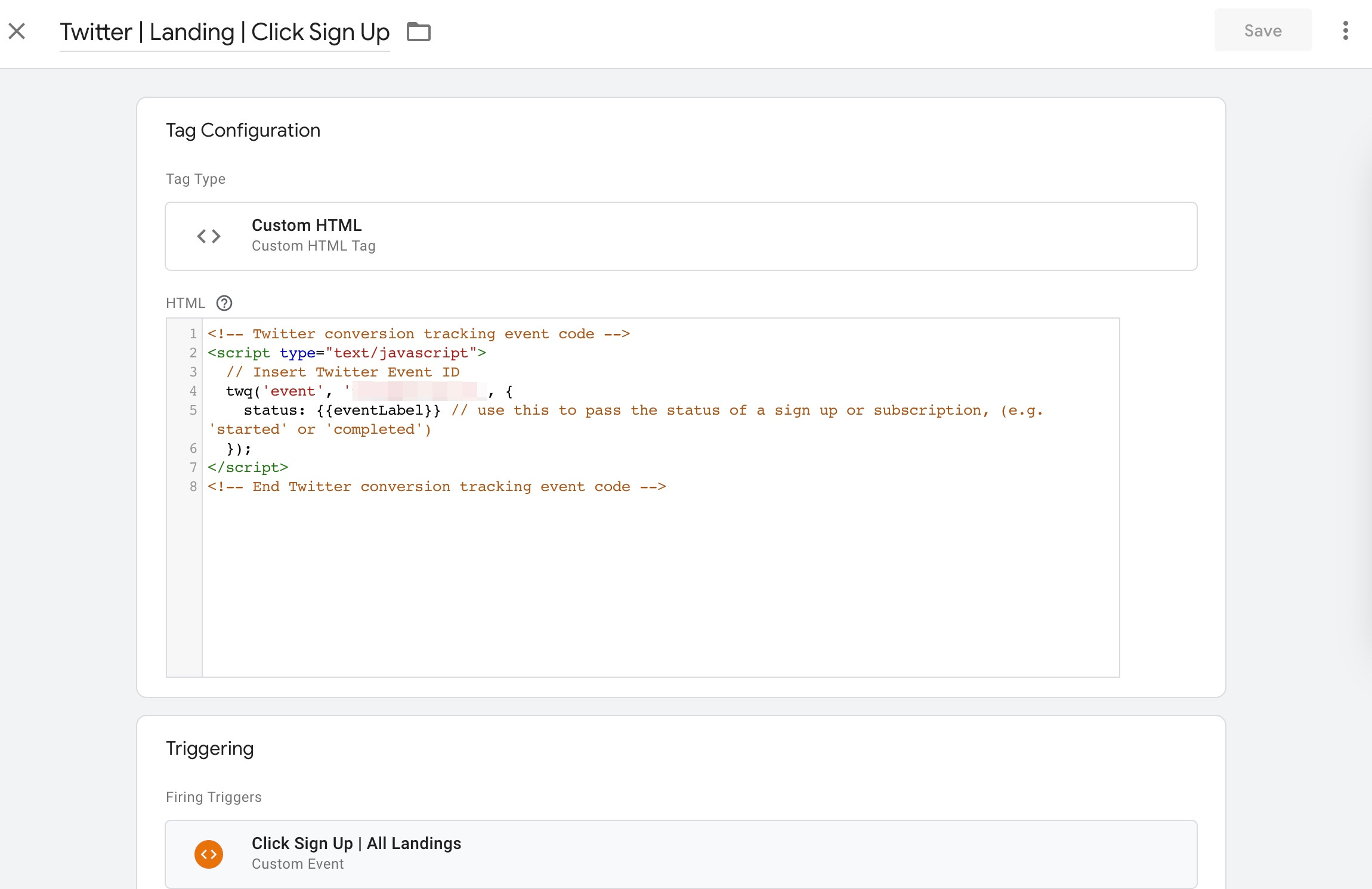This screenshot has height=889, width=1372.
Task: Edit the tag name 'Twitter | Landing | Click Sign Up'
Action: (224, 32)
